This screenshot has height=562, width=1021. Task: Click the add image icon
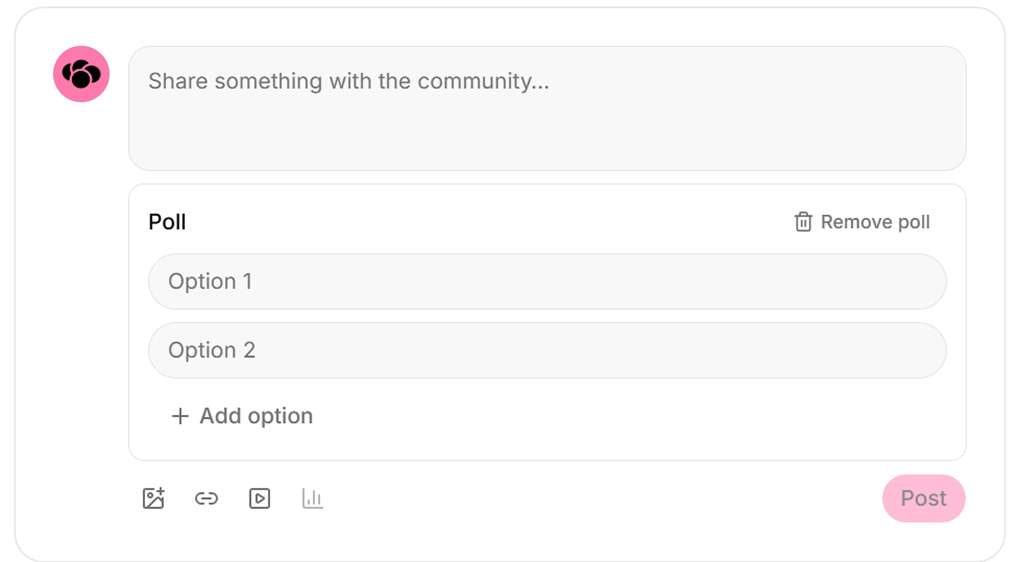pyautogui.click(x=154, y=498)
